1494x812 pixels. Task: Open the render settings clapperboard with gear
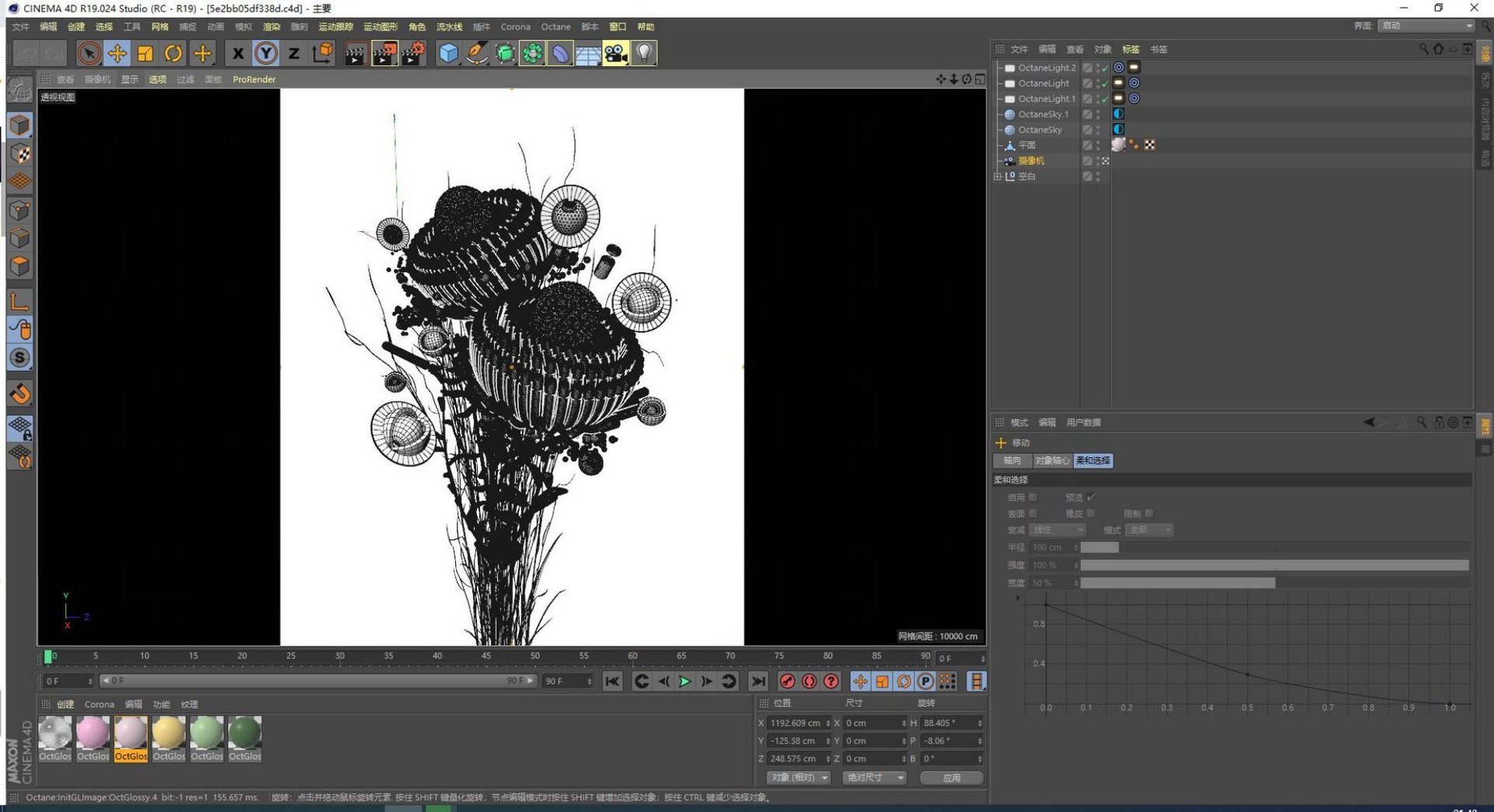click(413, 54)
